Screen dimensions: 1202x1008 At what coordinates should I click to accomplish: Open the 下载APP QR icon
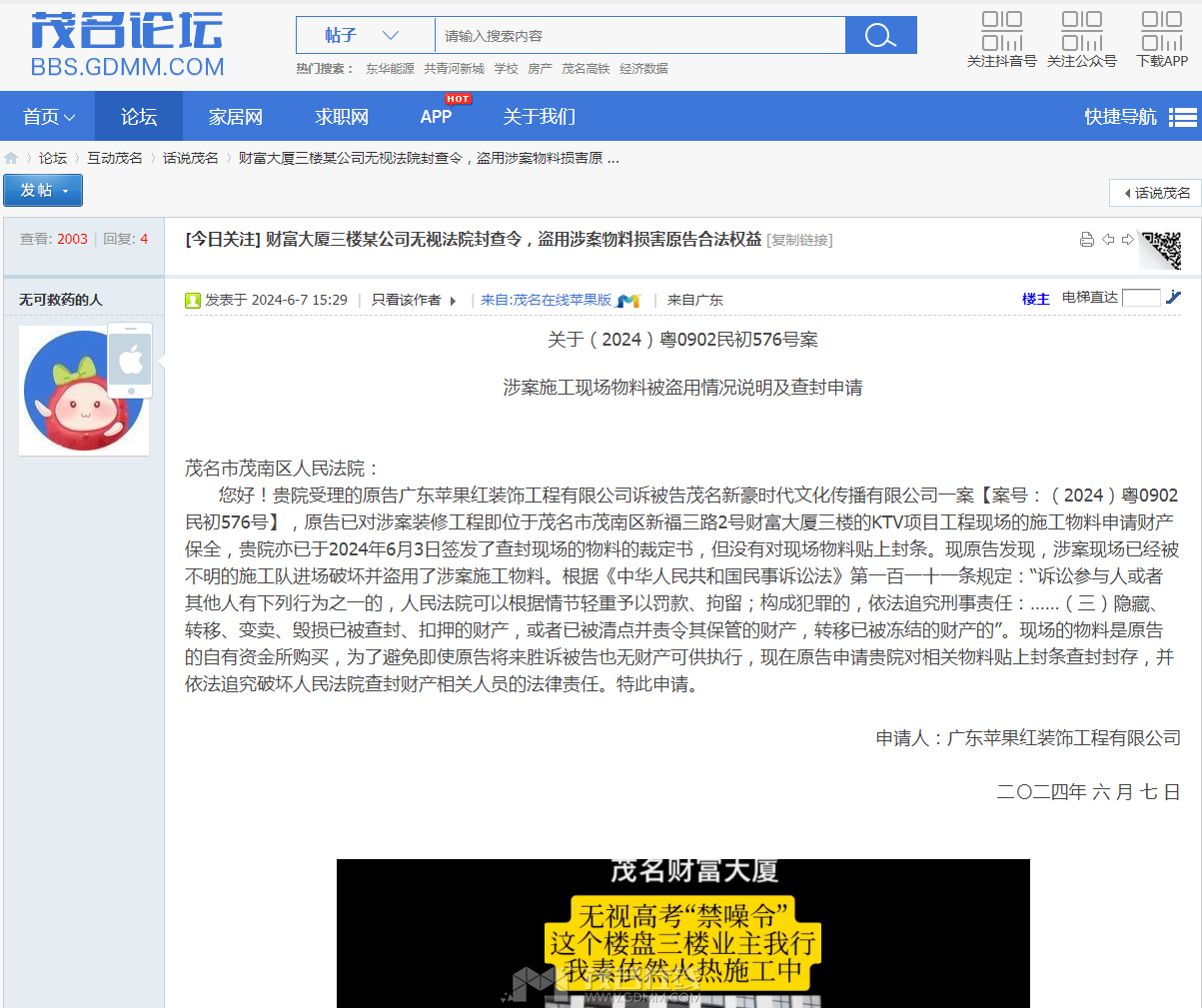(x=1162, y=31)
